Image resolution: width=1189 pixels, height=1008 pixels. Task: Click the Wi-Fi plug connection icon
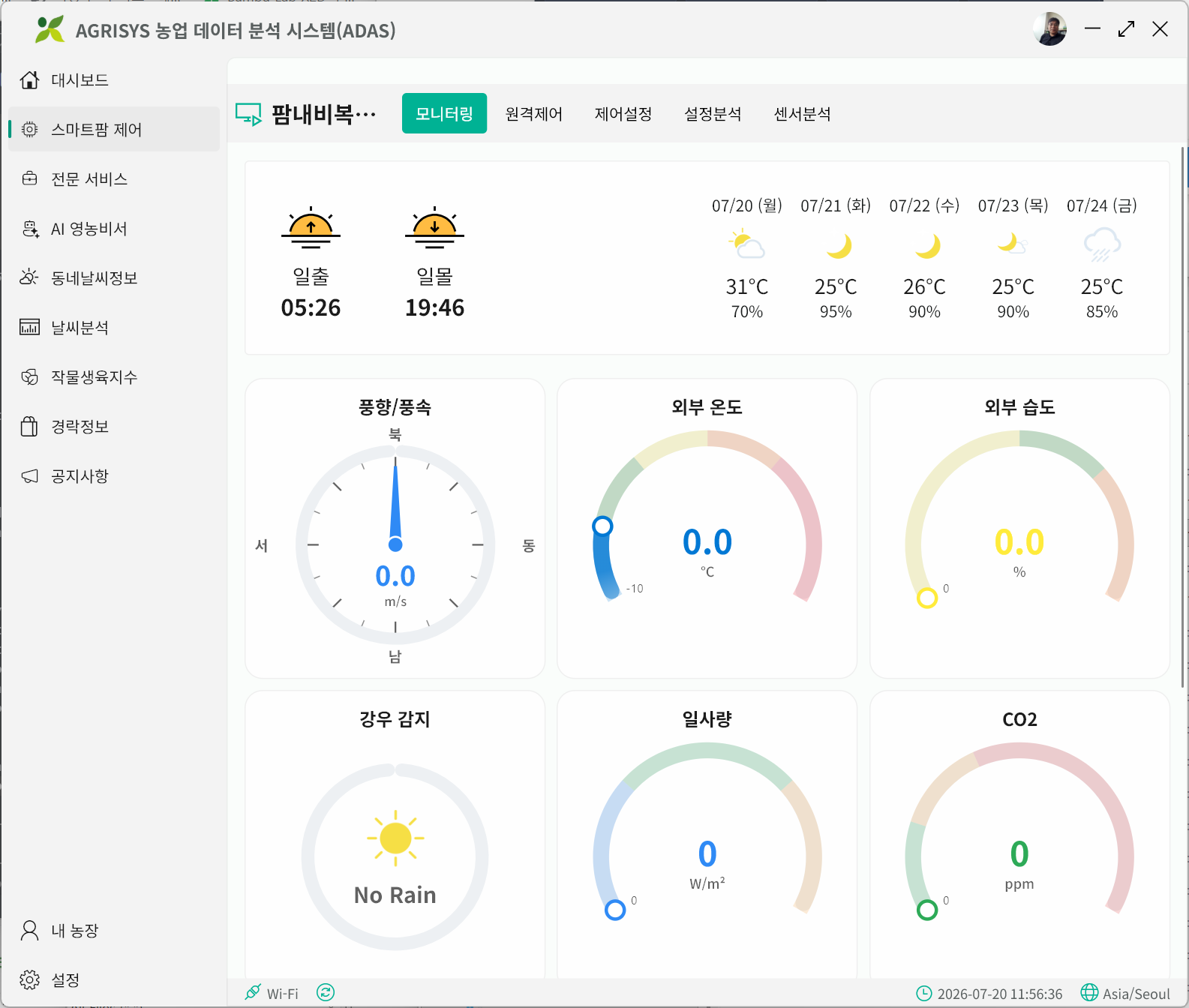(253, 992)
